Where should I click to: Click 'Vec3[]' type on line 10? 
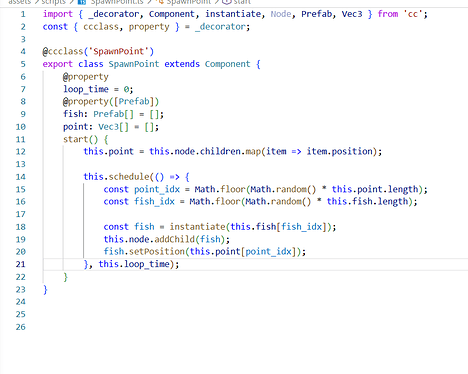pyautogui.click(x=113, y=127)
